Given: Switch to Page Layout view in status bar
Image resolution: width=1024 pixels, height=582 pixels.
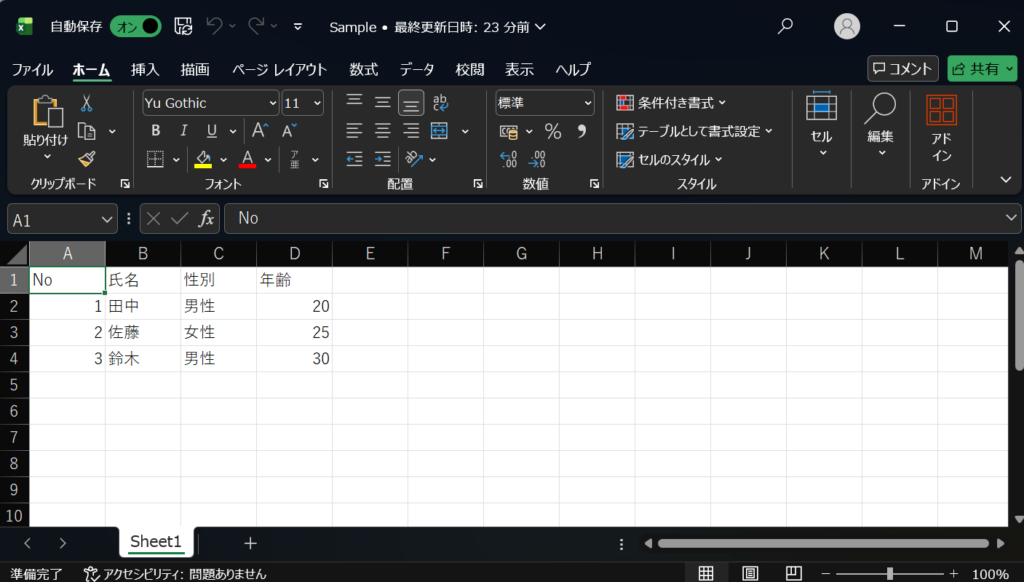Looking at the screenshot, I should click(750, 574).
